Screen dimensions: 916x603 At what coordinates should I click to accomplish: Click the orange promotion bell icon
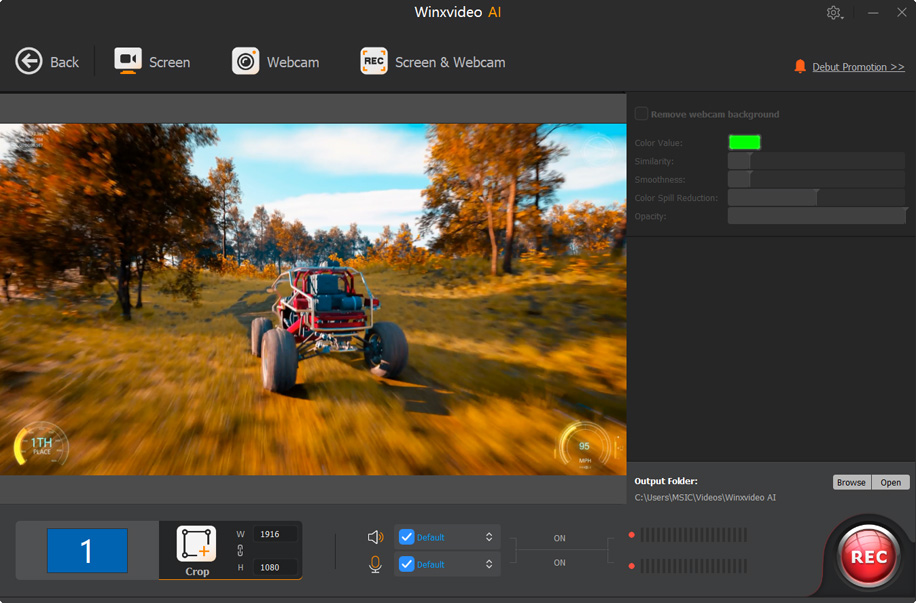click(x=800, y=66)
